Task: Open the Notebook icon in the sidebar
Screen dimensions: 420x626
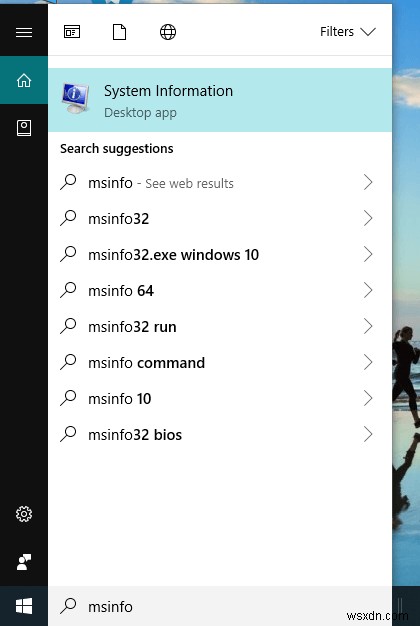Action: (24, 128)
